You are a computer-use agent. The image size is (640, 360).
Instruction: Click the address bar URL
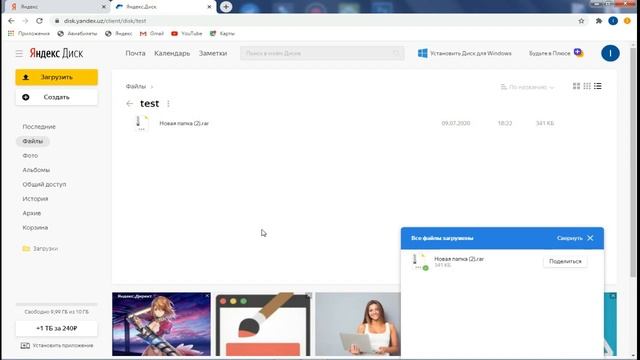pos(105,21)
